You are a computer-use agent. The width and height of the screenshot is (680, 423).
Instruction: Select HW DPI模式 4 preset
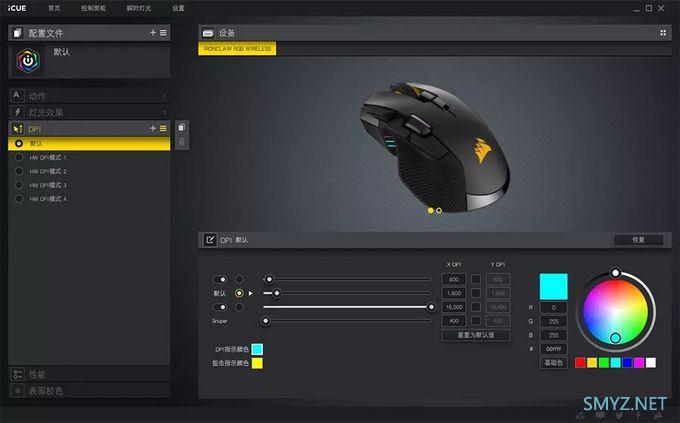[89, 199]
